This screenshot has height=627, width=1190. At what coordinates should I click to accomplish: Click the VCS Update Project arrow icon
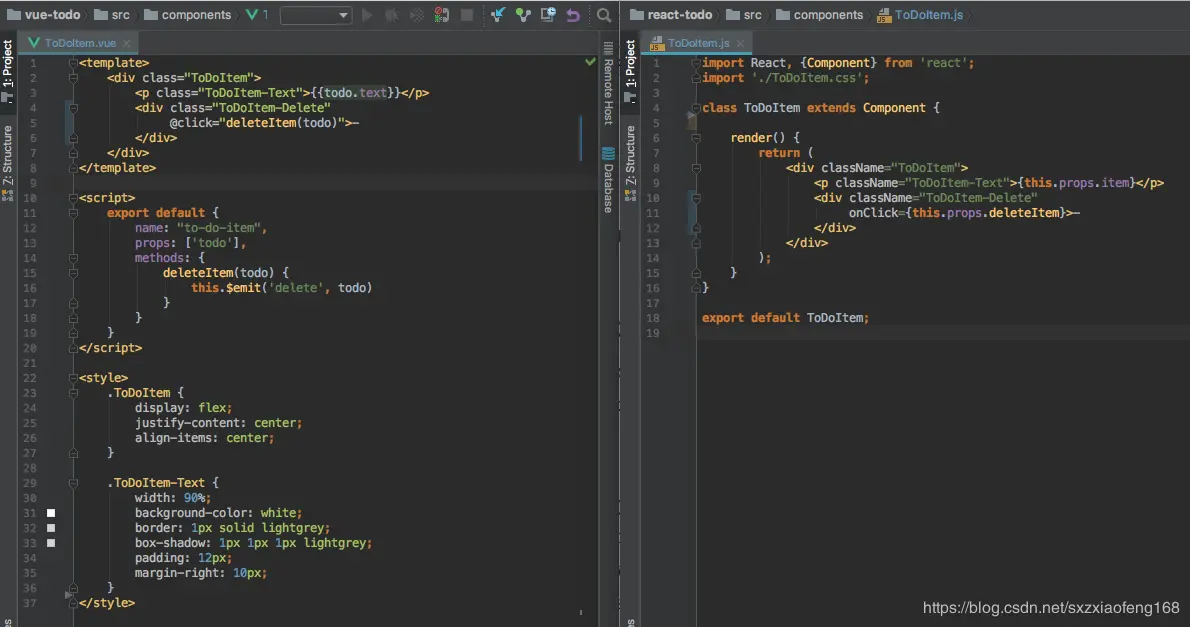point(498,15)
